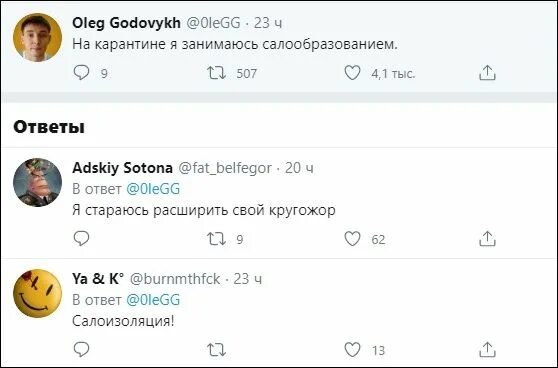Open the Oleg Godovykh profile name link

click(x=126, y=23)
